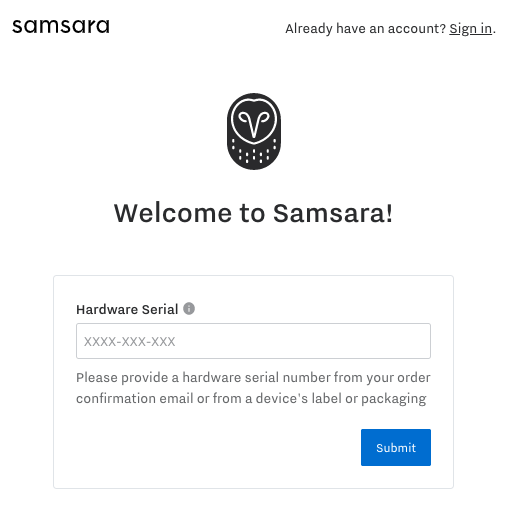Image resolution: width=507 pixels, height=522 pixels.
Task: Click the word 'Welcome' in the heading
Action: pyautogui.click(x=173, y=213)
